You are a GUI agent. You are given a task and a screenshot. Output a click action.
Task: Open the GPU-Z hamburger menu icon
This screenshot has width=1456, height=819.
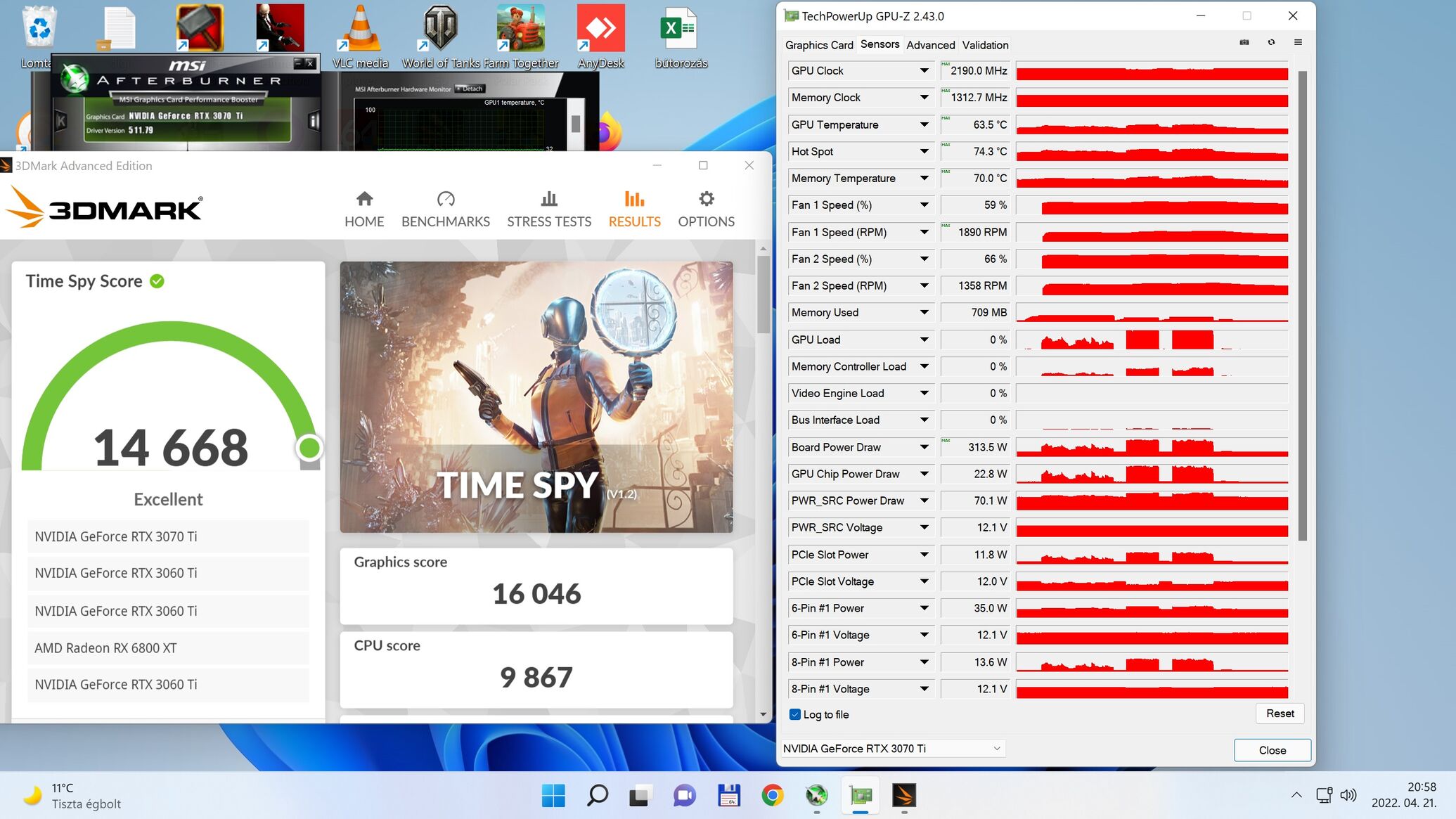(x=1298, y=42)
